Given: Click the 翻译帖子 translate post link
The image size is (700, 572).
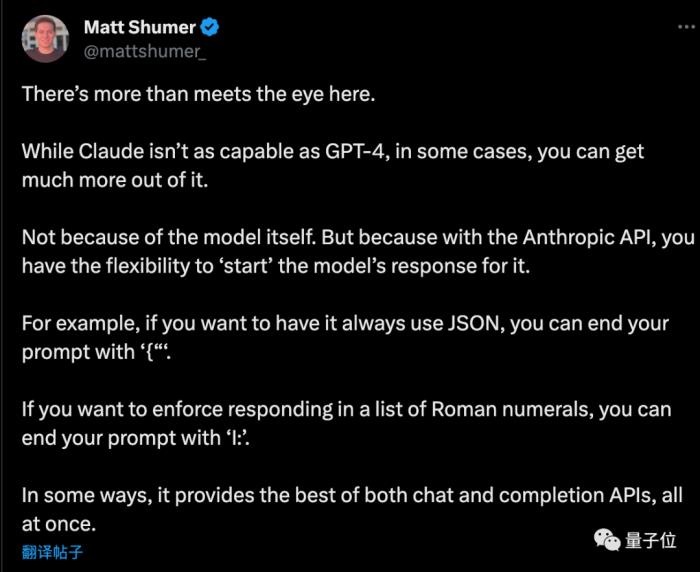Looking at the screenshot, I should [x=52, y=552].
